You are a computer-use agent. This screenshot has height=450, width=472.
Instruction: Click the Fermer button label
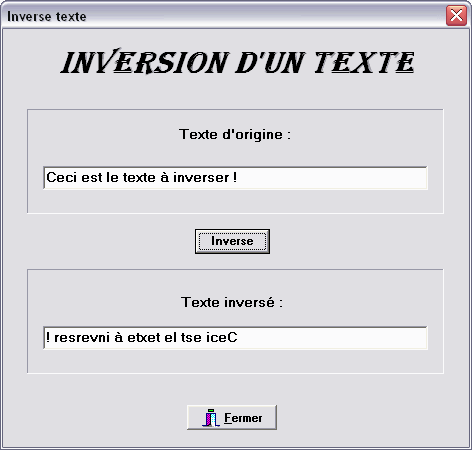coord(243,418)
